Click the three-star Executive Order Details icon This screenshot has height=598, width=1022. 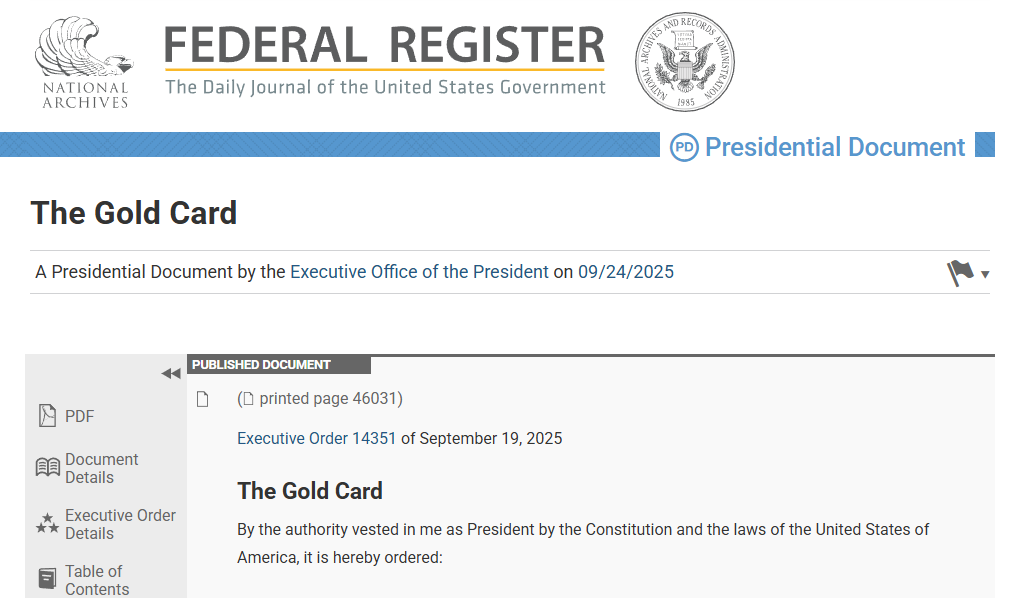coord(47,524)
